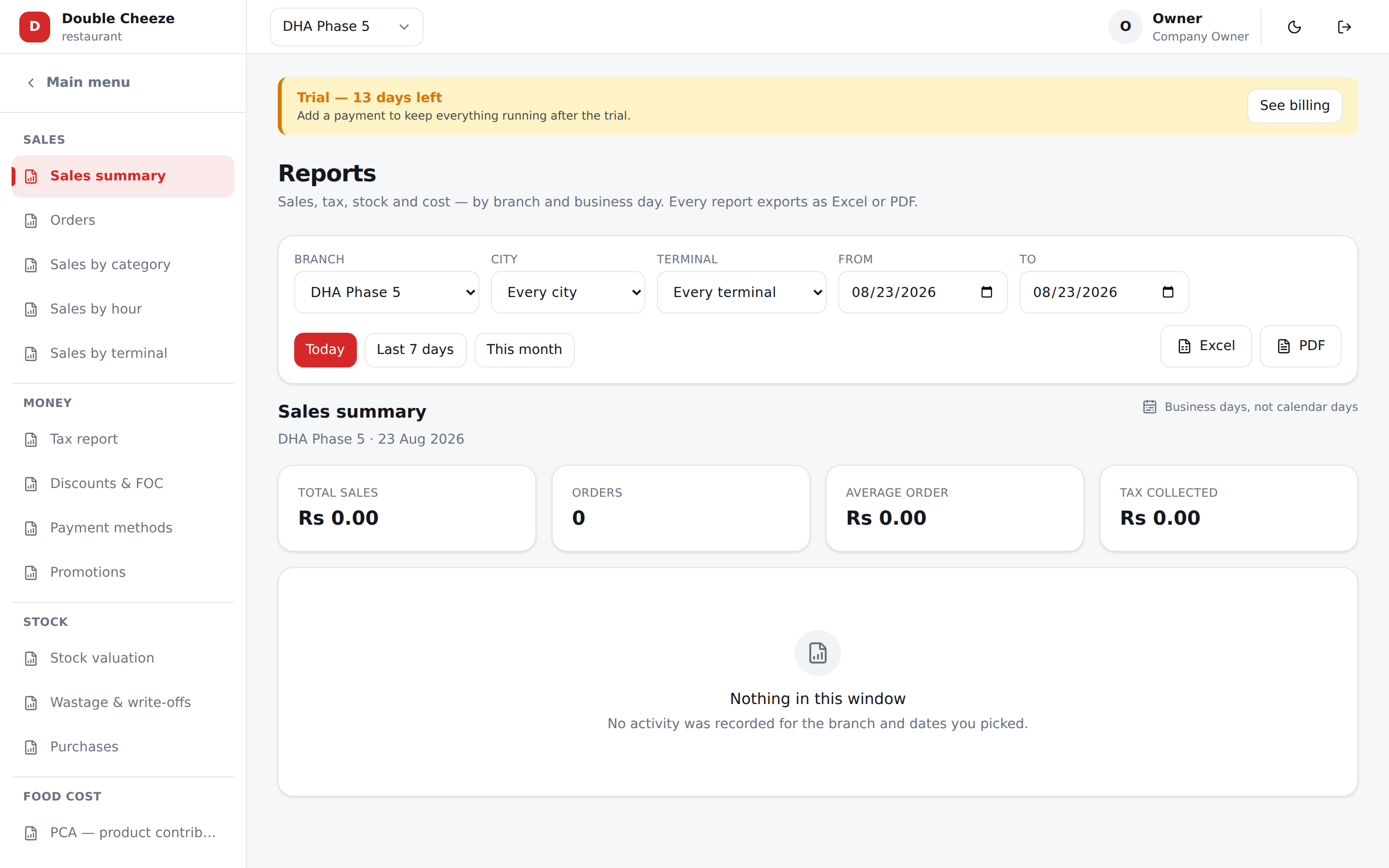Expand the City filter dropdown
Screen dimensions: 1389x868
point(568,292)
